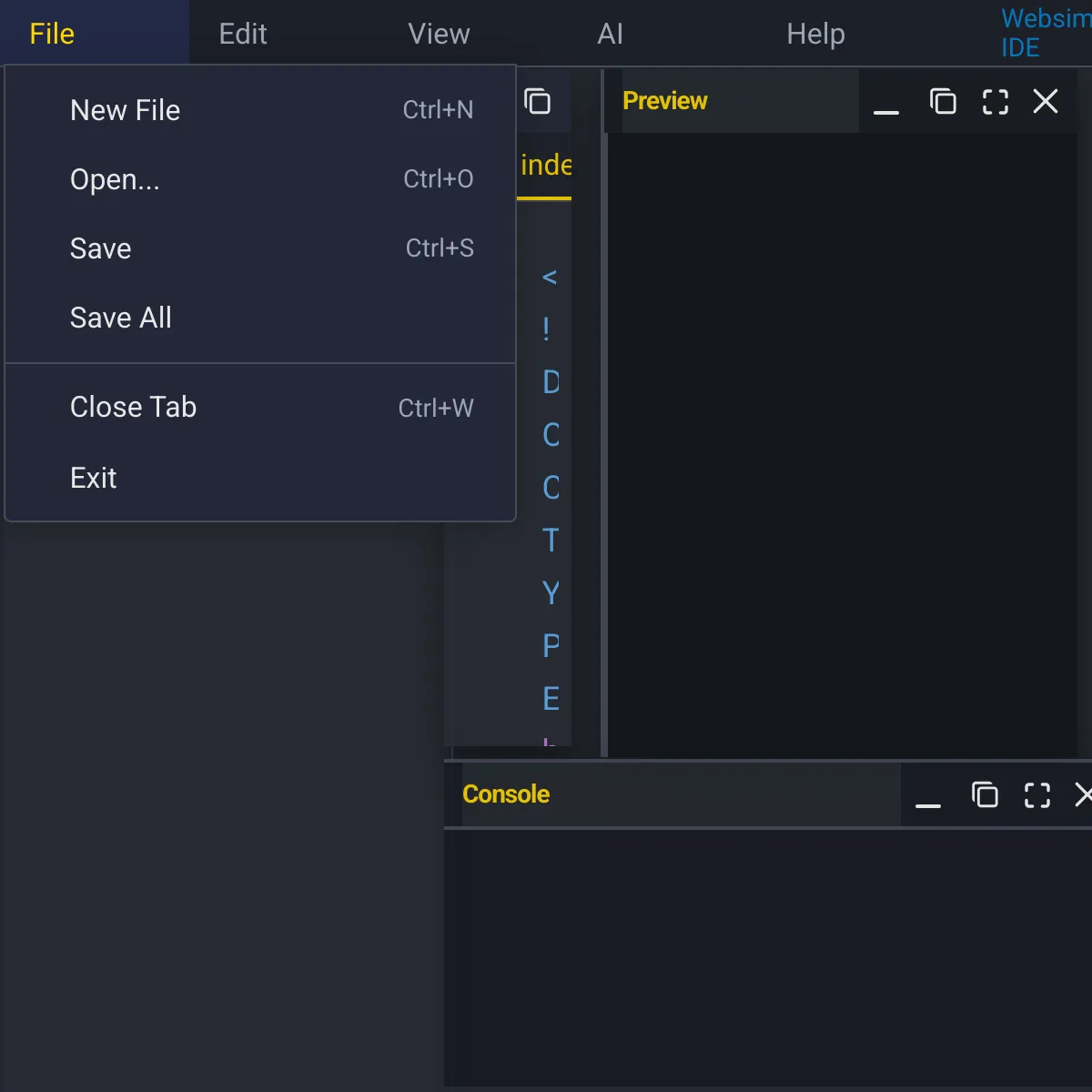Select Save All from the File menu
1092x1092 pixels.
pyautogui.click(x=120, y=317)
